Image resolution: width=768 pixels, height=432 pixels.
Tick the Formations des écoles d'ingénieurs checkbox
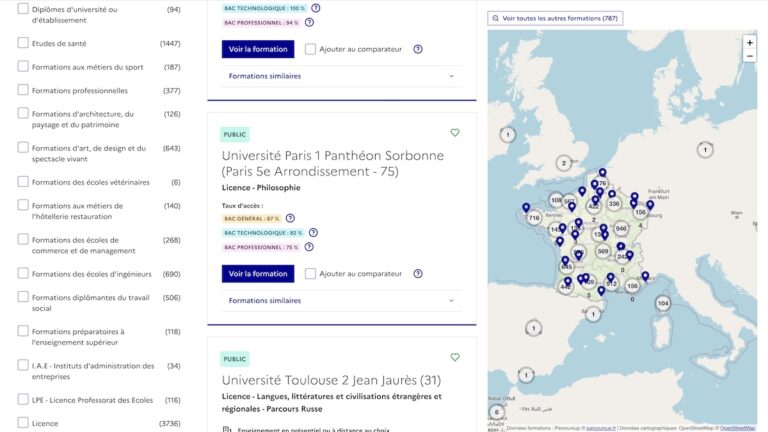pos(23,274)
